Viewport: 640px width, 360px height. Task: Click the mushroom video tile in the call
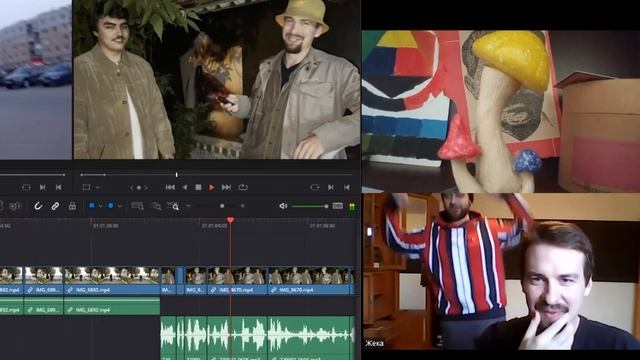point(501,111)
